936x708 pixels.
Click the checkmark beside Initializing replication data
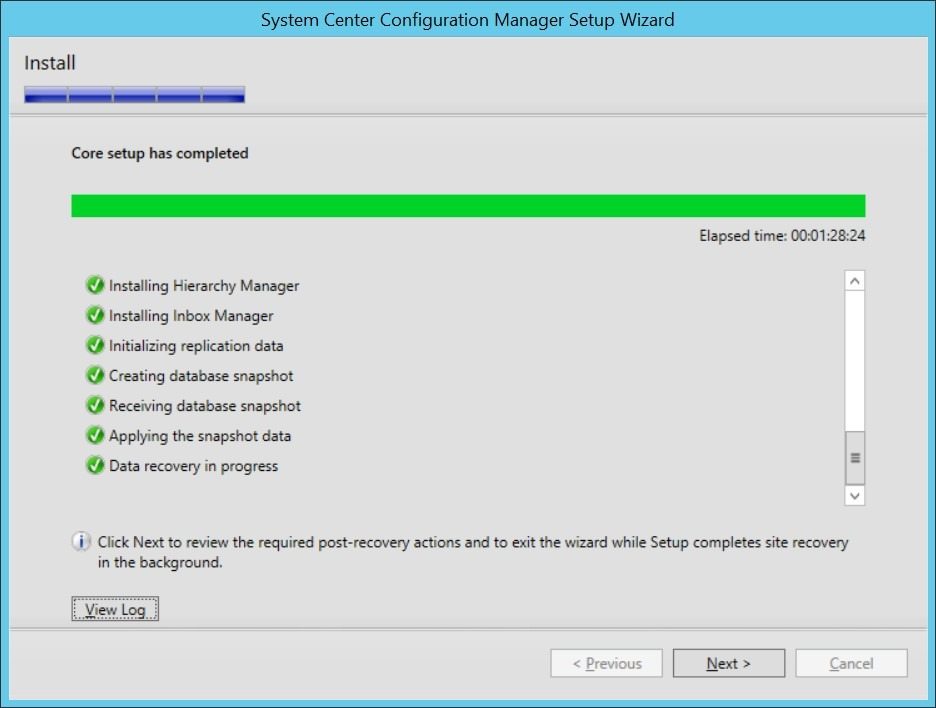tap(94, 346)
